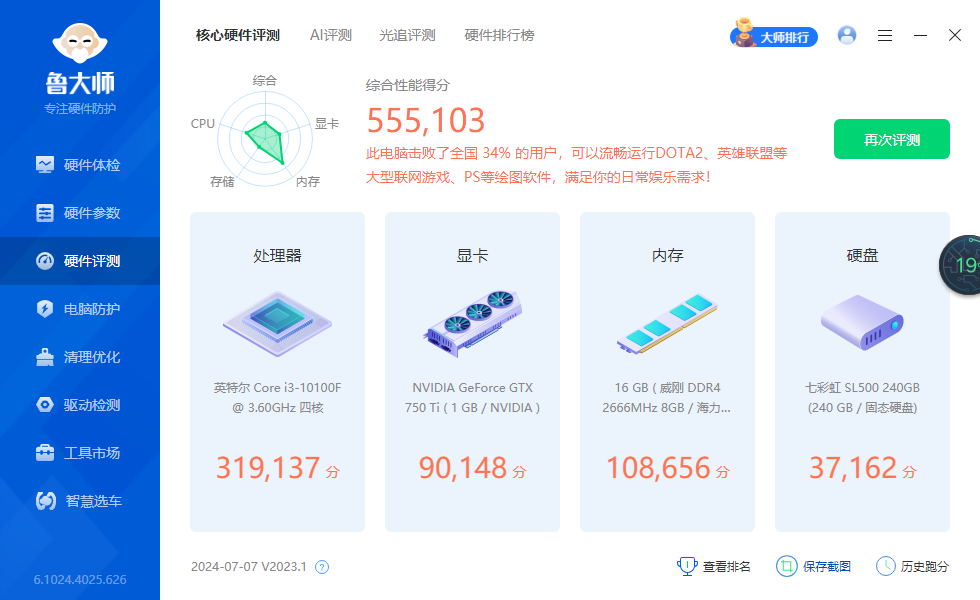Click the 16 GB 威刚 DDR4 text

pyautogui.click(x=667, y=398)
